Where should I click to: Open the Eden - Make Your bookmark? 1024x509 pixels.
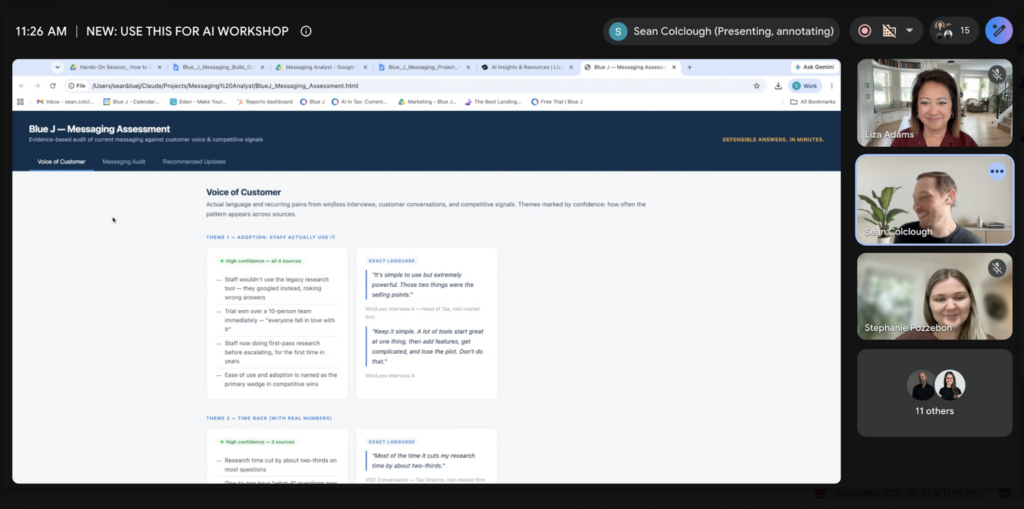click(x=197, y=102)
